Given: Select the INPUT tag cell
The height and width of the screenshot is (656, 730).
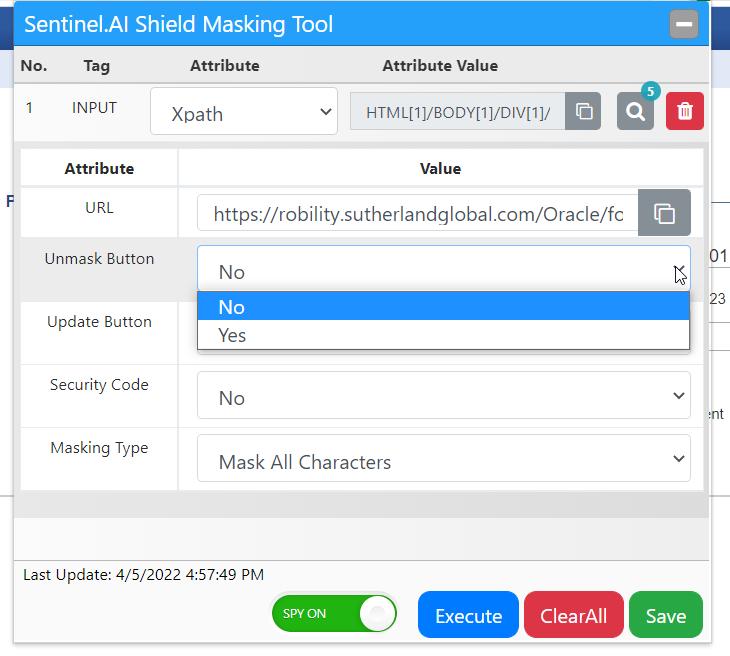Looking at the screenshot, I should coord(95,108).
